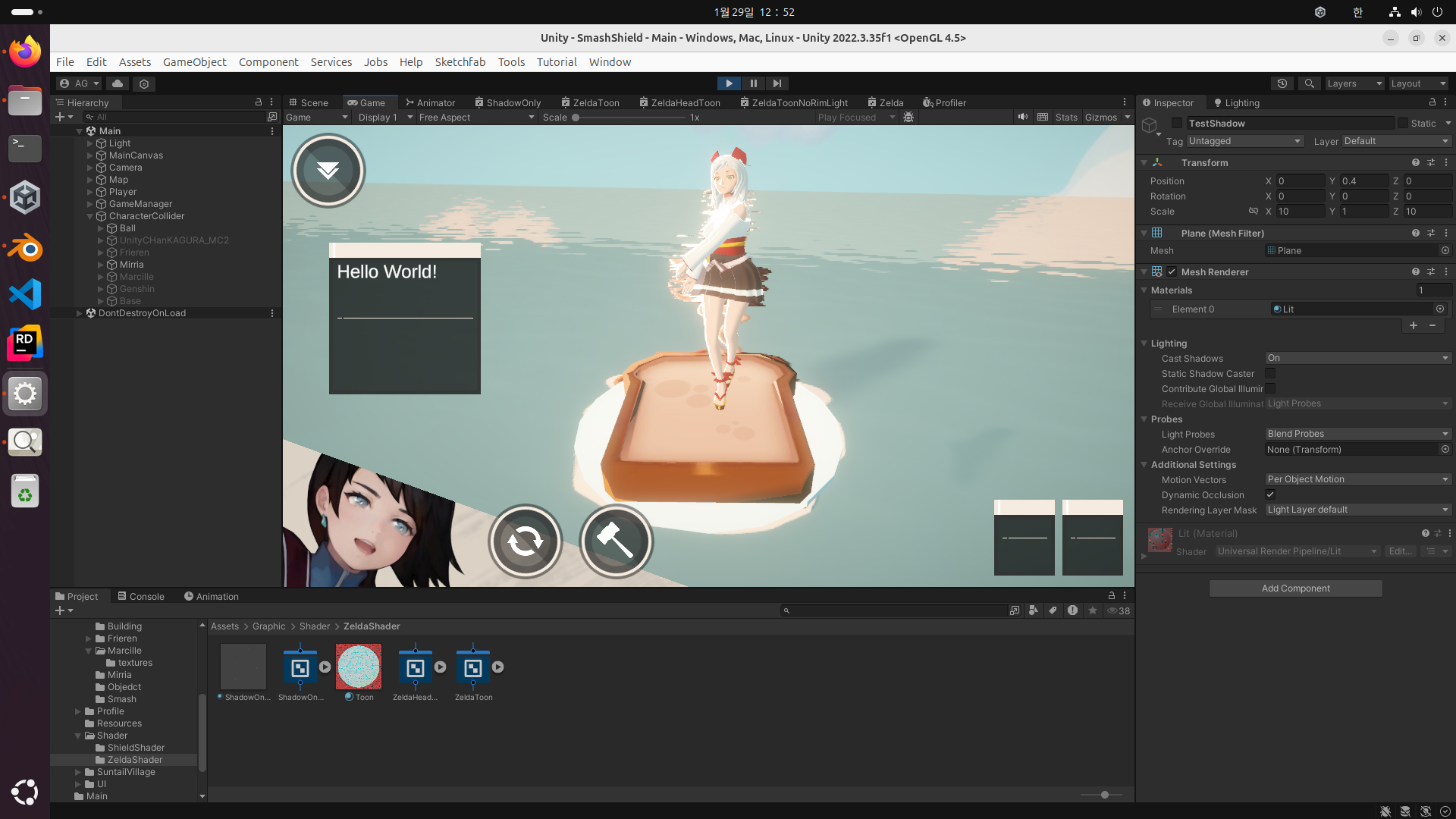Click Shader breadcrumb in Project path
Viewport: 1456px width, 819px height.
pos(314,626)
